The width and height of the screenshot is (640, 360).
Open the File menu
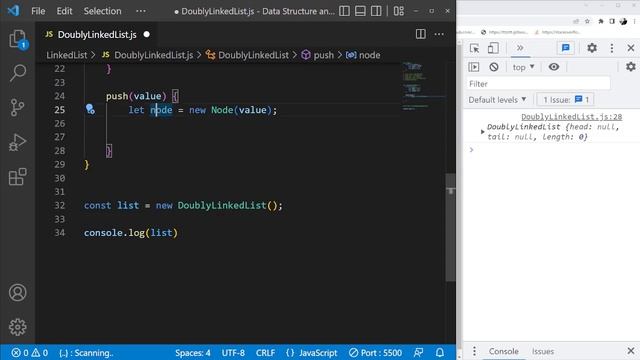coord(38,11)
